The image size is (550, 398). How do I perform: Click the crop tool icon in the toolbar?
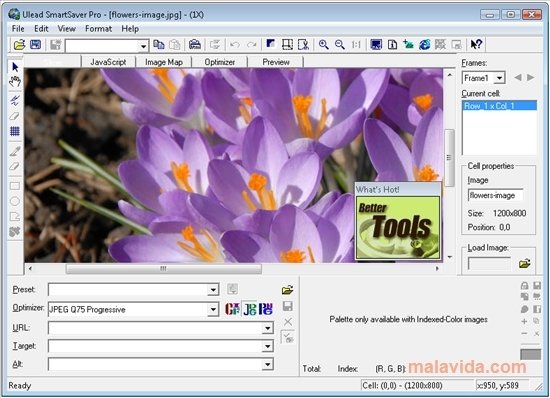(287, 45)
